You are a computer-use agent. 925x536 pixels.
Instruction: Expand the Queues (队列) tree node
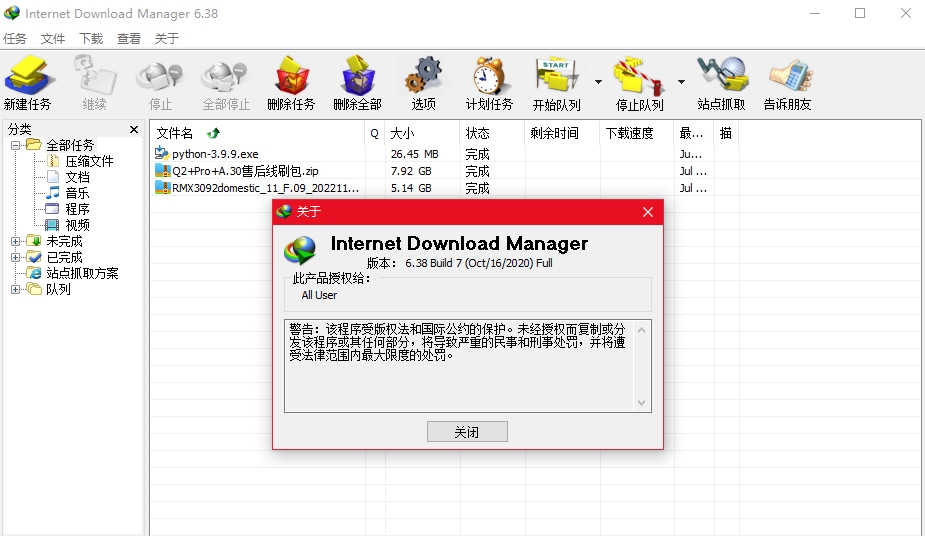click(x=15, y=289)
